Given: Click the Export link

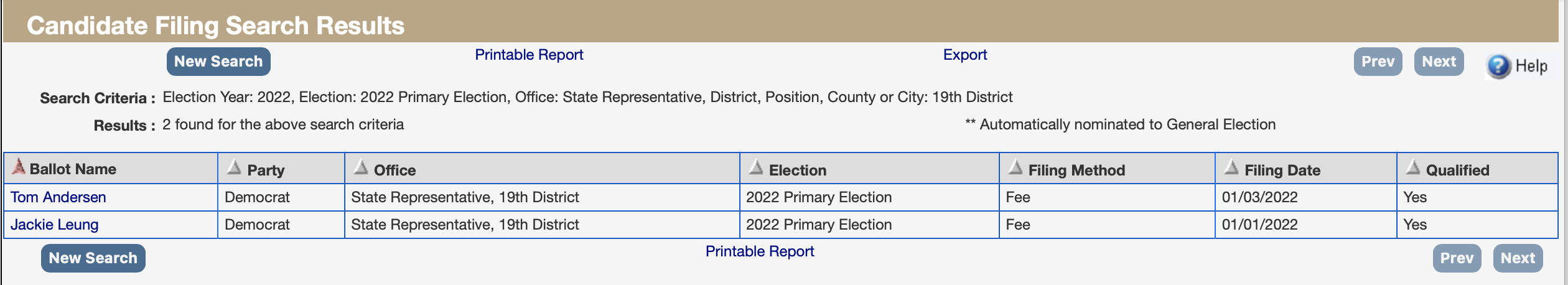Looking at the screenshot, I should point(964,55).
